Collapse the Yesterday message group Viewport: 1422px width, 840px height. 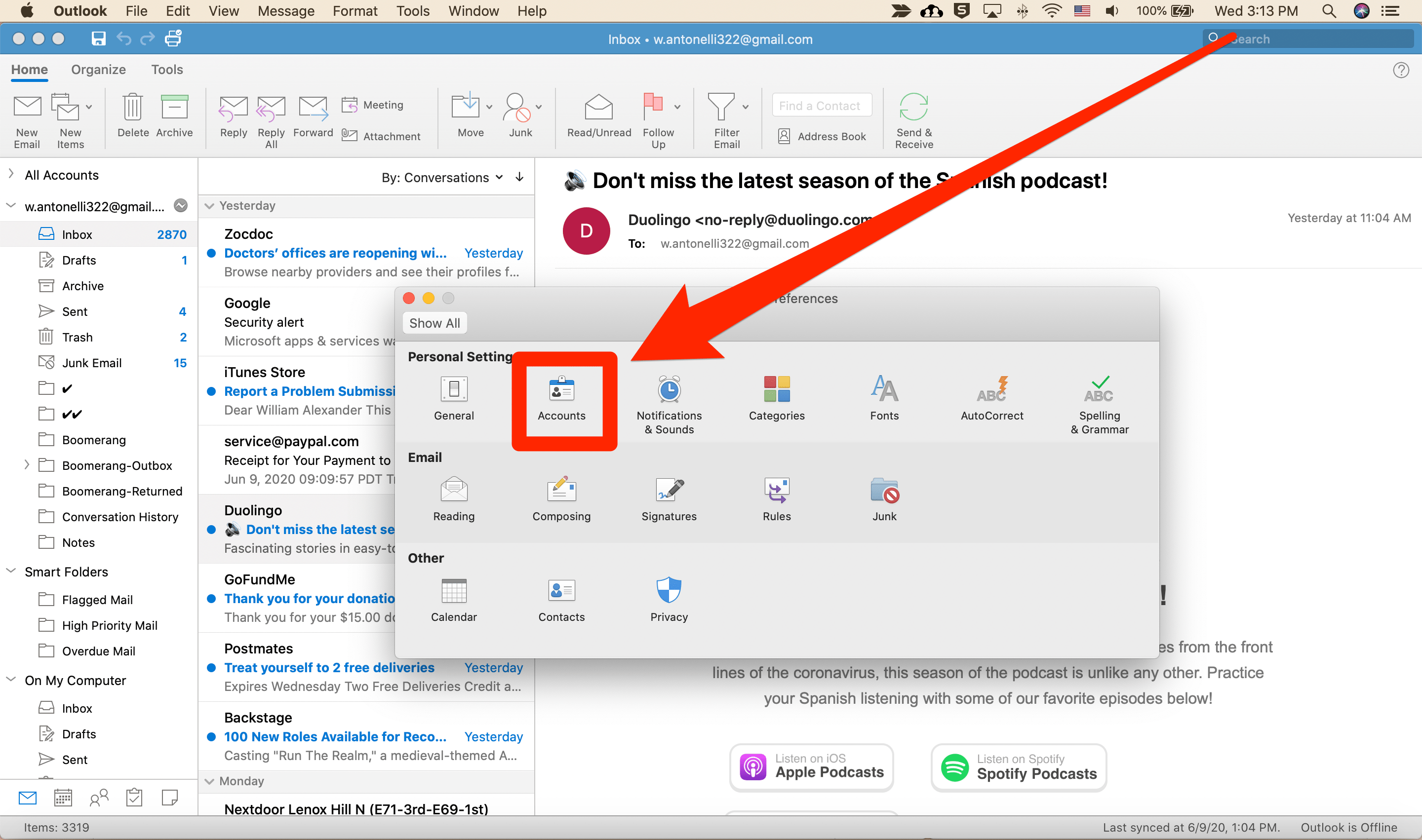209,206
